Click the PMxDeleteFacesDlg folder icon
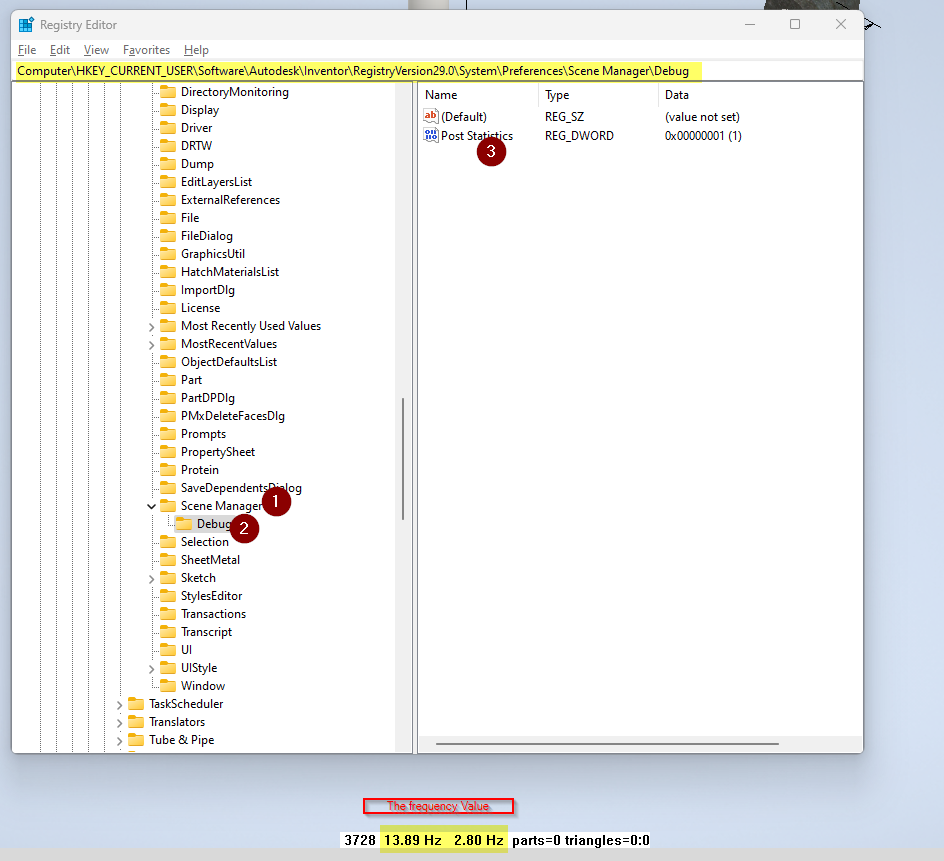 [168, 416]
